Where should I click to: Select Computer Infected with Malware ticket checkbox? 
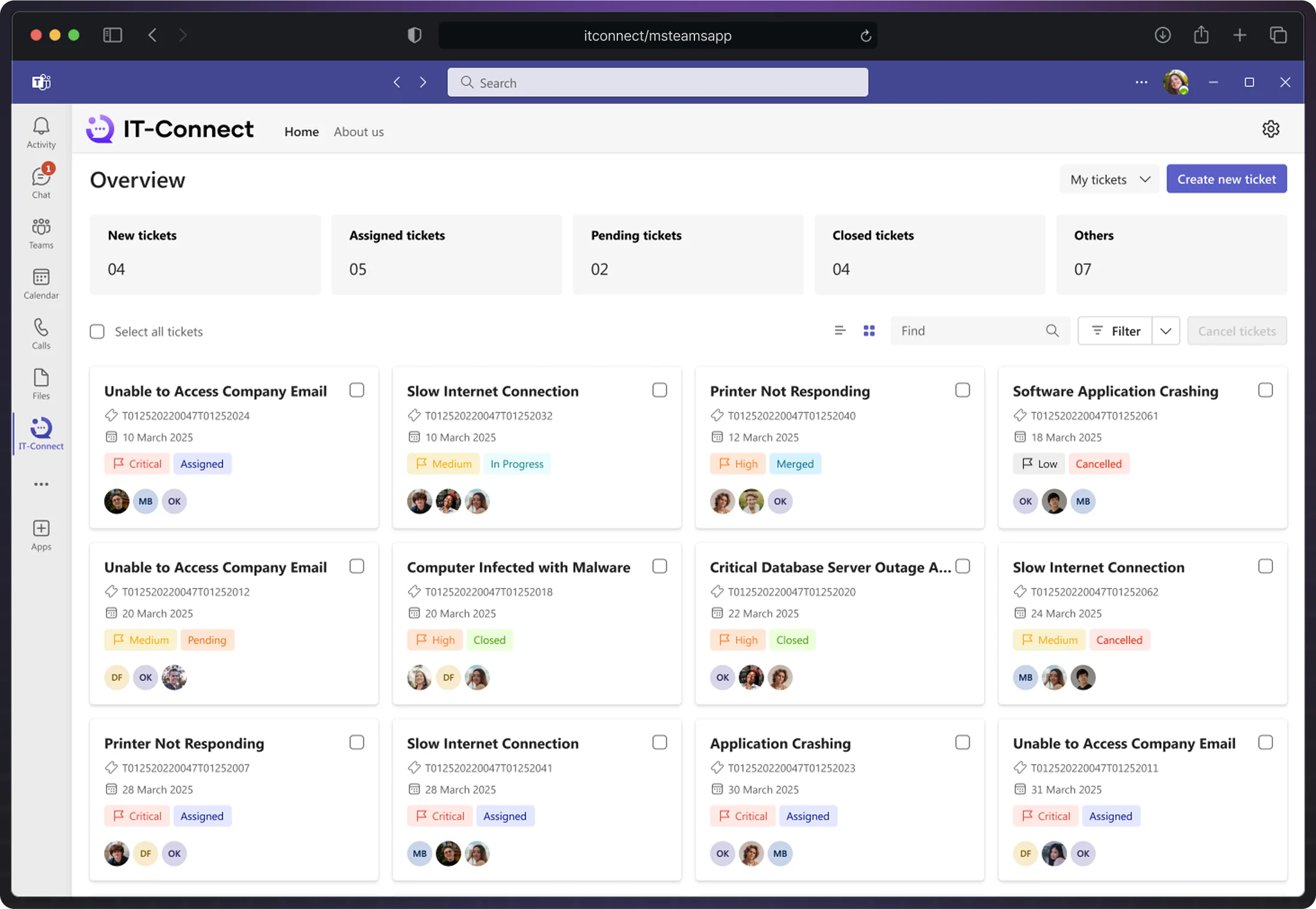point(659,566)
